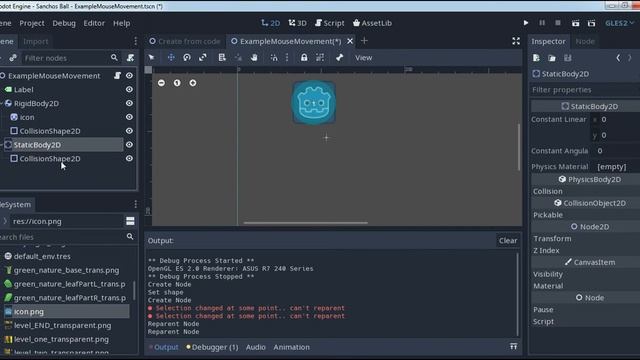Open the Editor menu
Screen dimensions: 640x360
point(94,23)
